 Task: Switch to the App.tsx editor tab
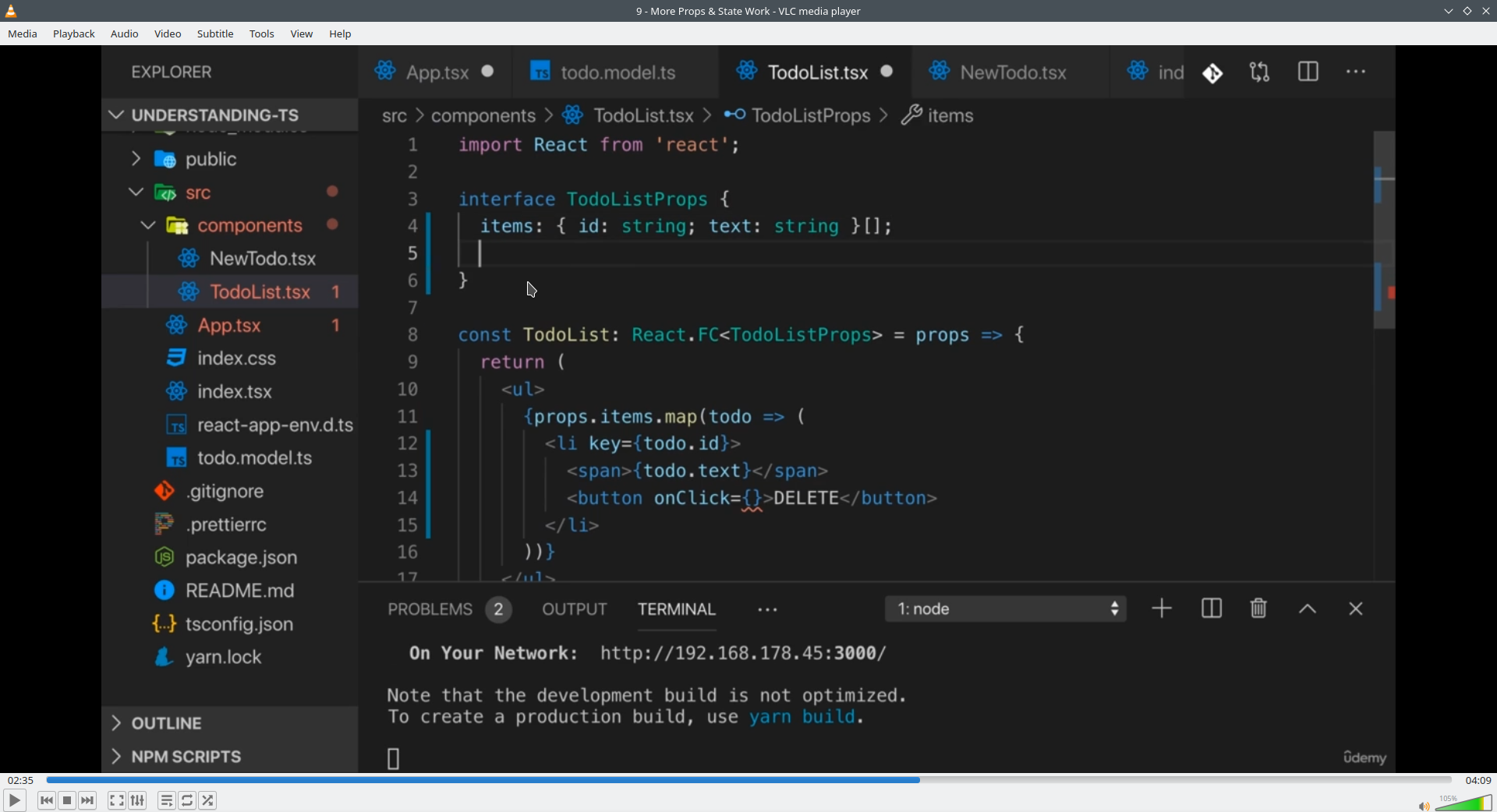435,72
